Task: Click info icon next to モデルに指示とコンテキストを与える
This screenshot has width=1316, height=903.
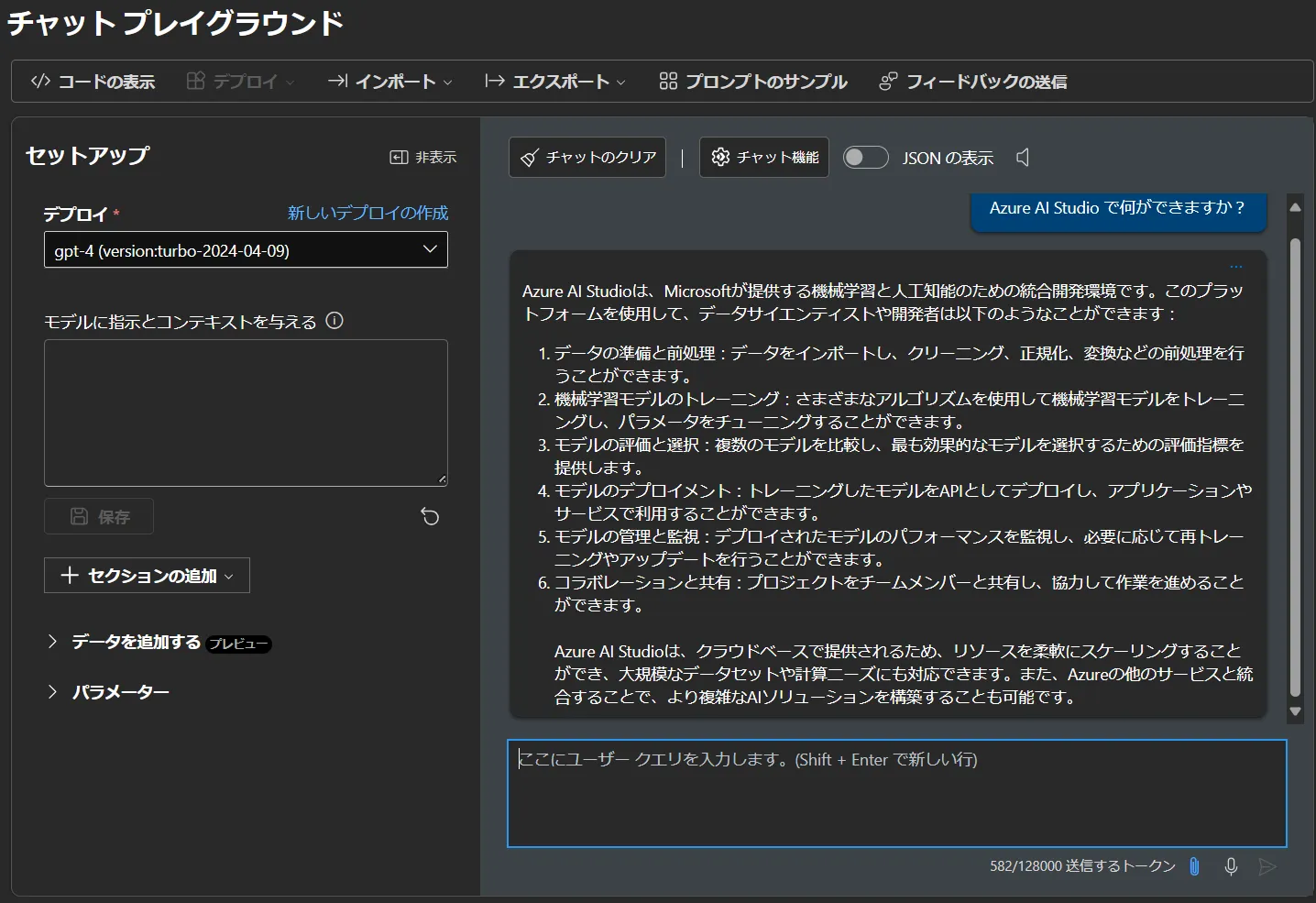Action: 334,321
